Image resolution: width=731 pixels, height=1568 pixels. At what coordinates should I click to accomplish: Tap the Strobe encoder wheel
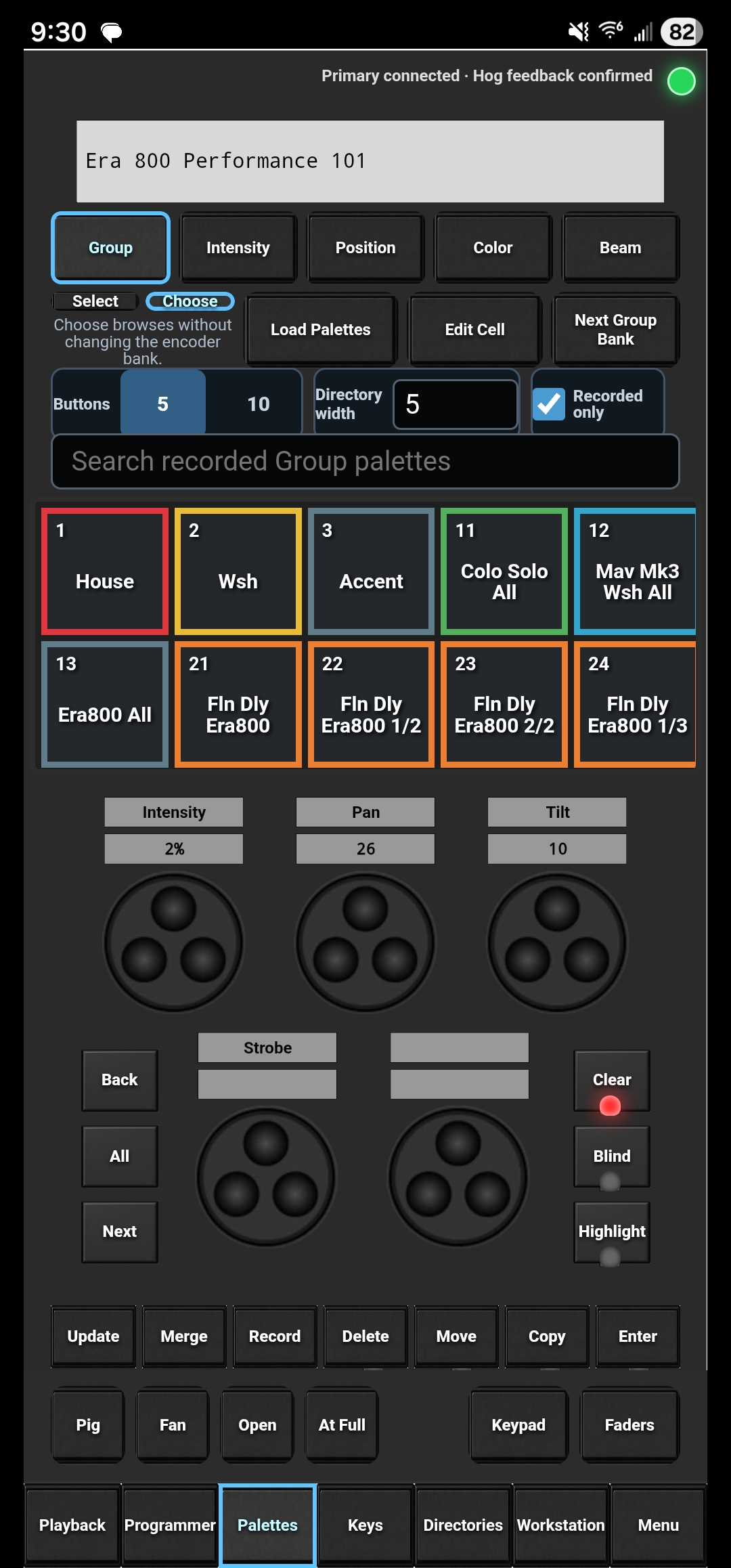click(267, 1177)
